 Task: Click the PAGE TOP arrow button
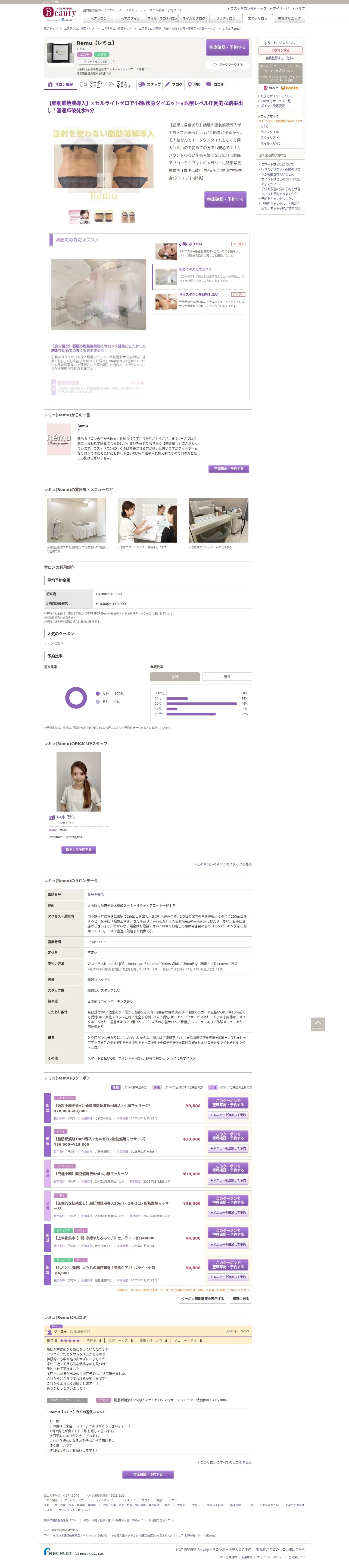318,1024
